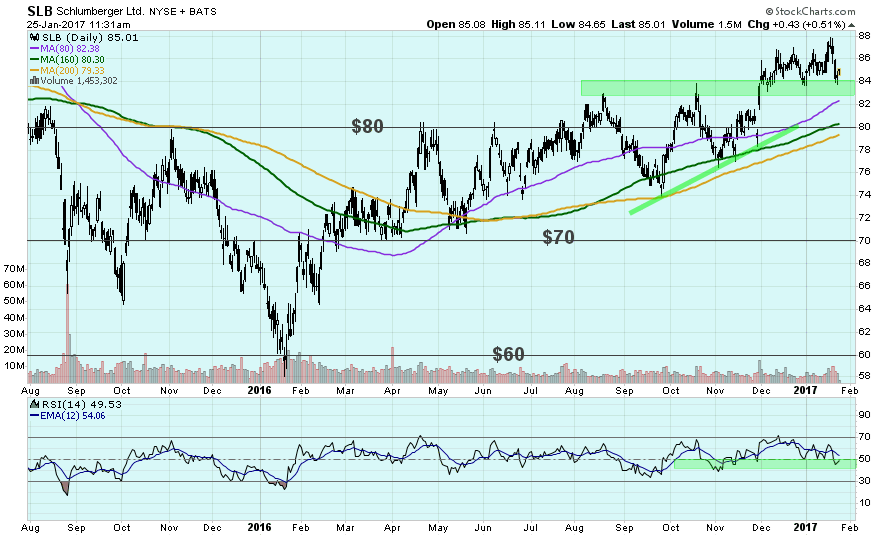874x535 pixels.
Task: Click the RSI(14) 49.53 indicator label
Action: pos(82,405)
